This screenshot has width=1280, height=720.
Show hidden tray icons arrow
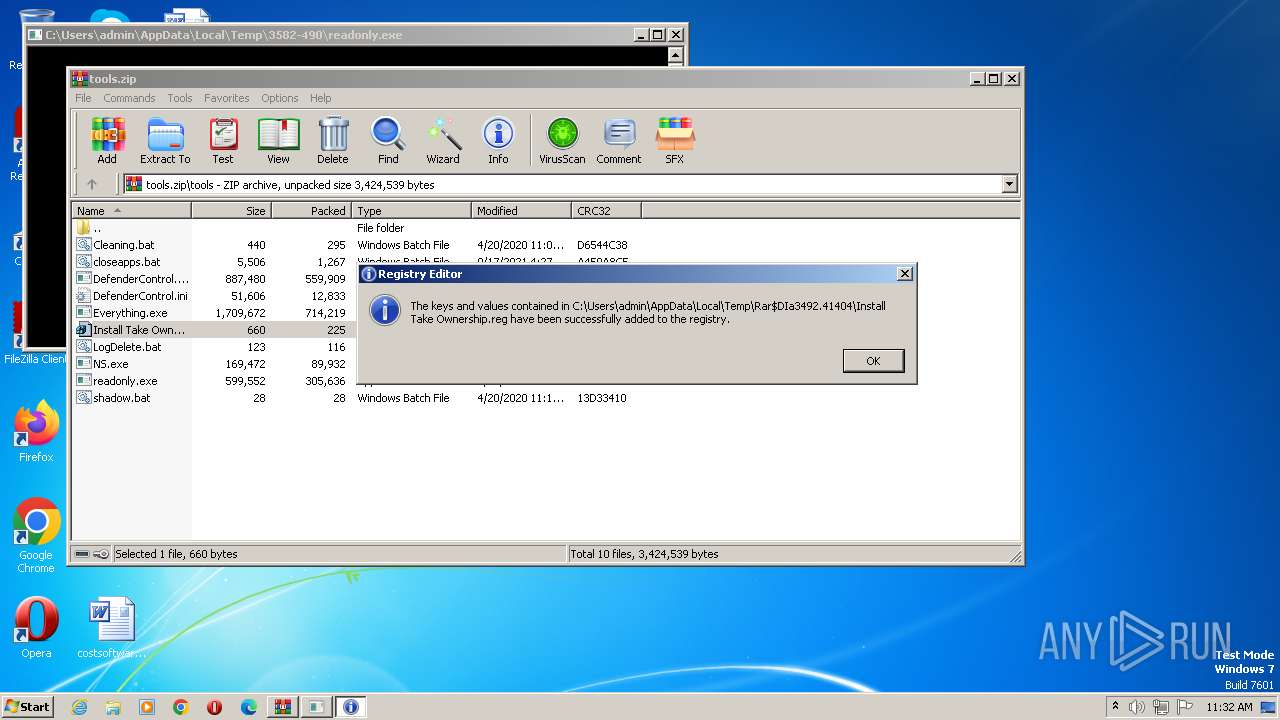1115,706
